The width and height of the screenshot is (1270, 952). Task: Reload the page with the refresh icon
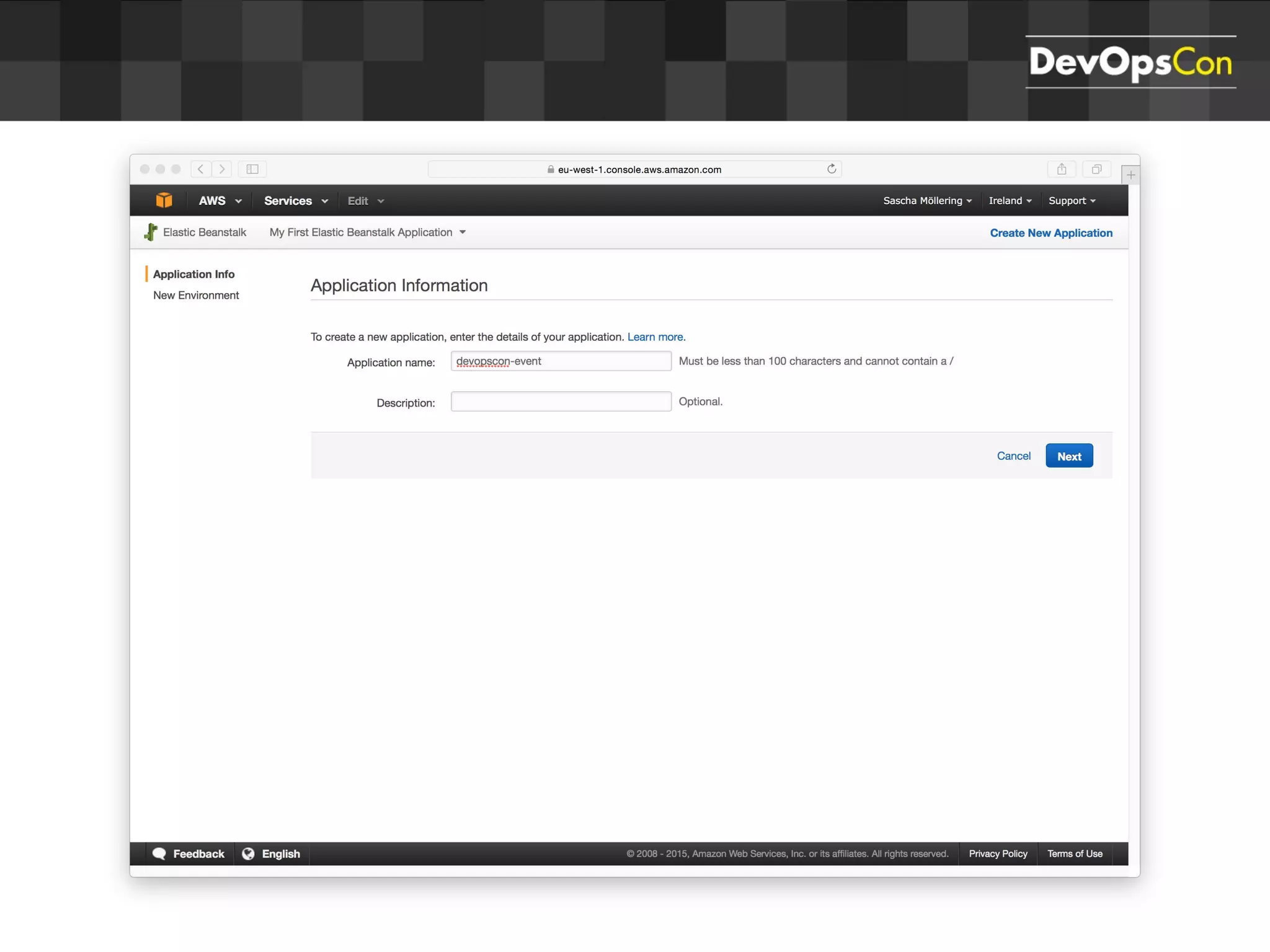832,169
